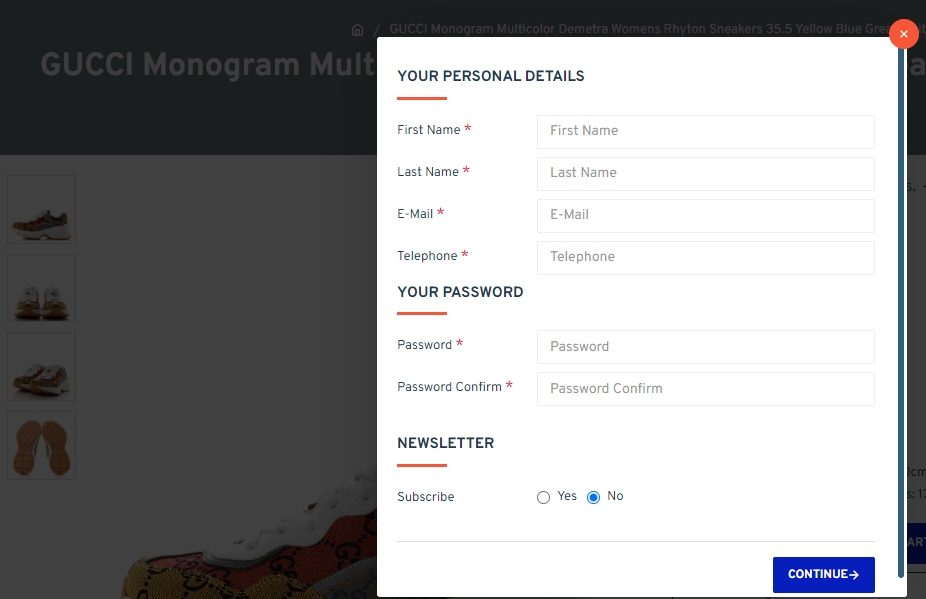The width and height of the screenshot is (926, 599).
Task: Close the registration popup with the X icon
Action: click(x=903, y=34)
